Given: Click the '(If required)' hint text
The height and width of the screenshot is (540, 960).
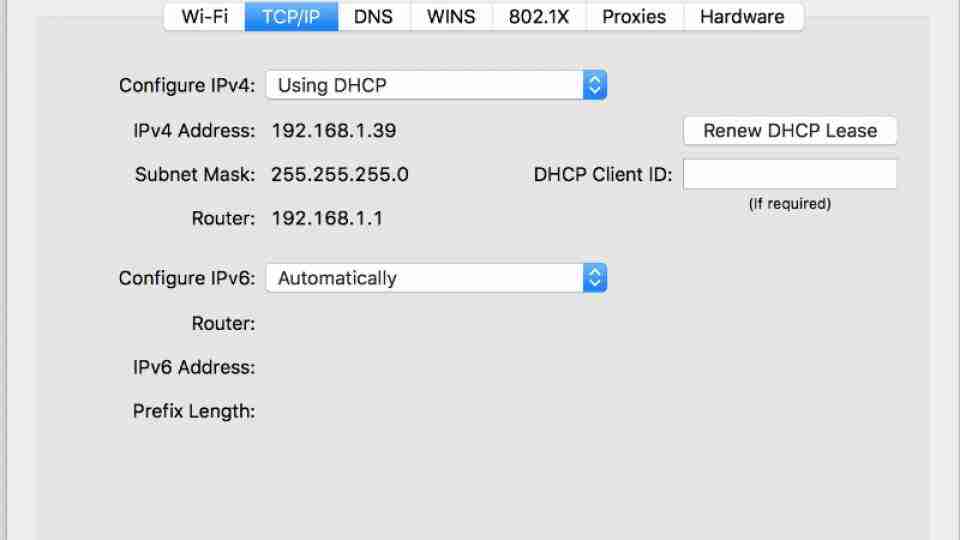Looking at the screenshot, I should coord(790,204).
